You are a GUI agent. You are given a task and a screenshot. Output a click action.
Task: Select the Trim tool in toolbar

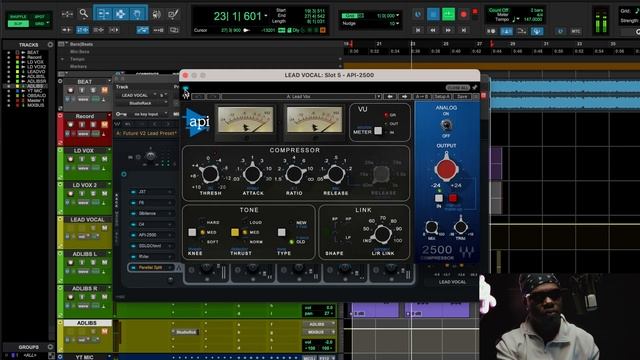[103, 14]
